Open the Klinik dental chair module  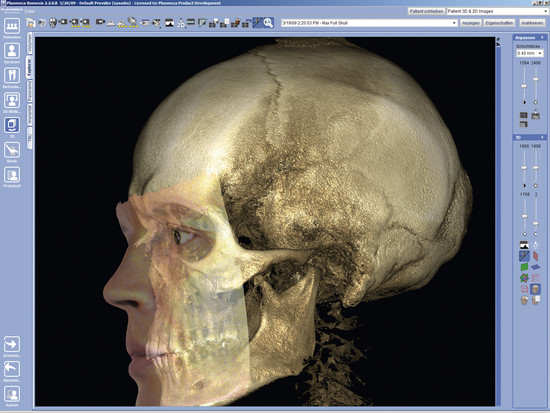coord(12,150)
